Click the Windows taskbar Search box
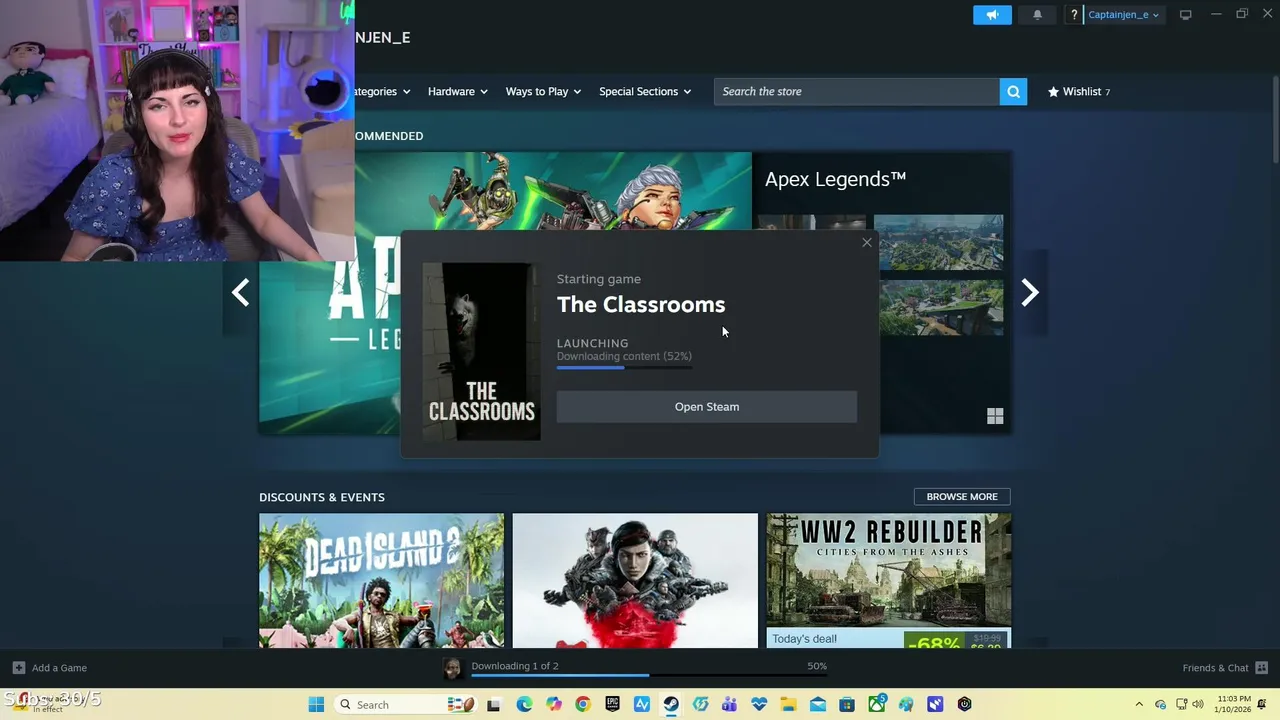The height and width of the screenshot is (720, 1280). pos(404,704)
